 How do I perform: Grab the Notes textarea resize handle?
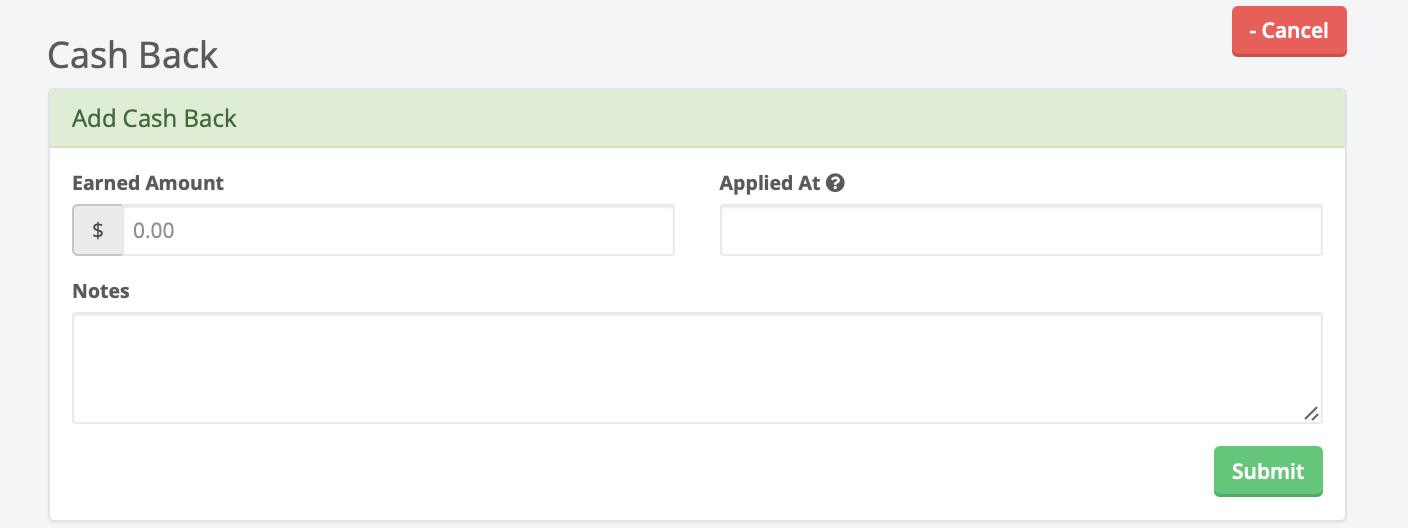click(x=1311, y=412)
